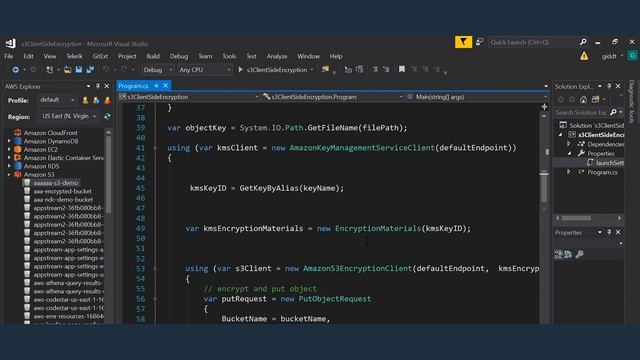Collapse the using block at line 41
The height and width of the screenshot is (360, 640).
coord(156,148)
